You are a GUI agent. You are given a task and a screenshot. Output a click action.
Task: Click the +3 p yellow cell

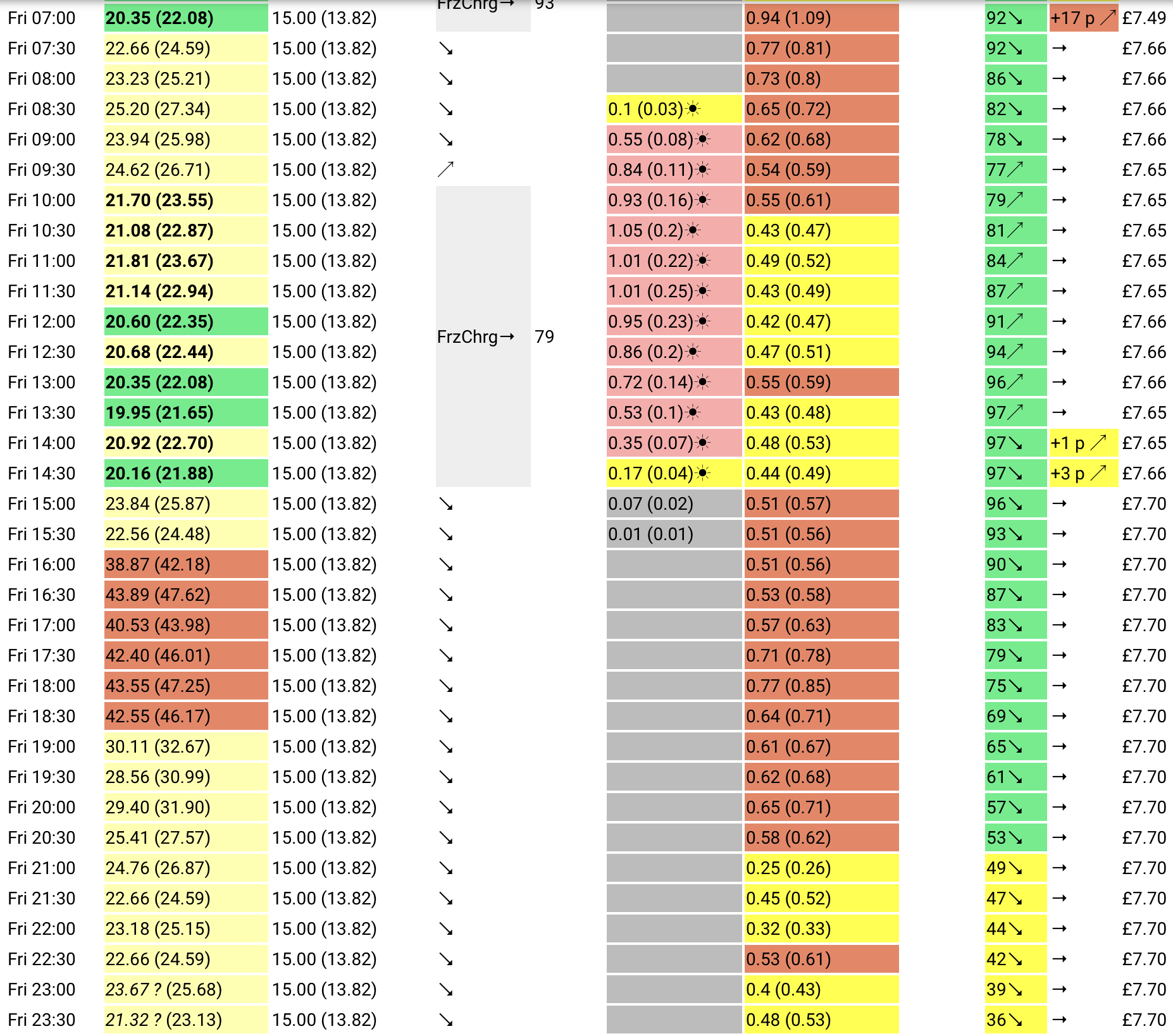[1084, 473]
